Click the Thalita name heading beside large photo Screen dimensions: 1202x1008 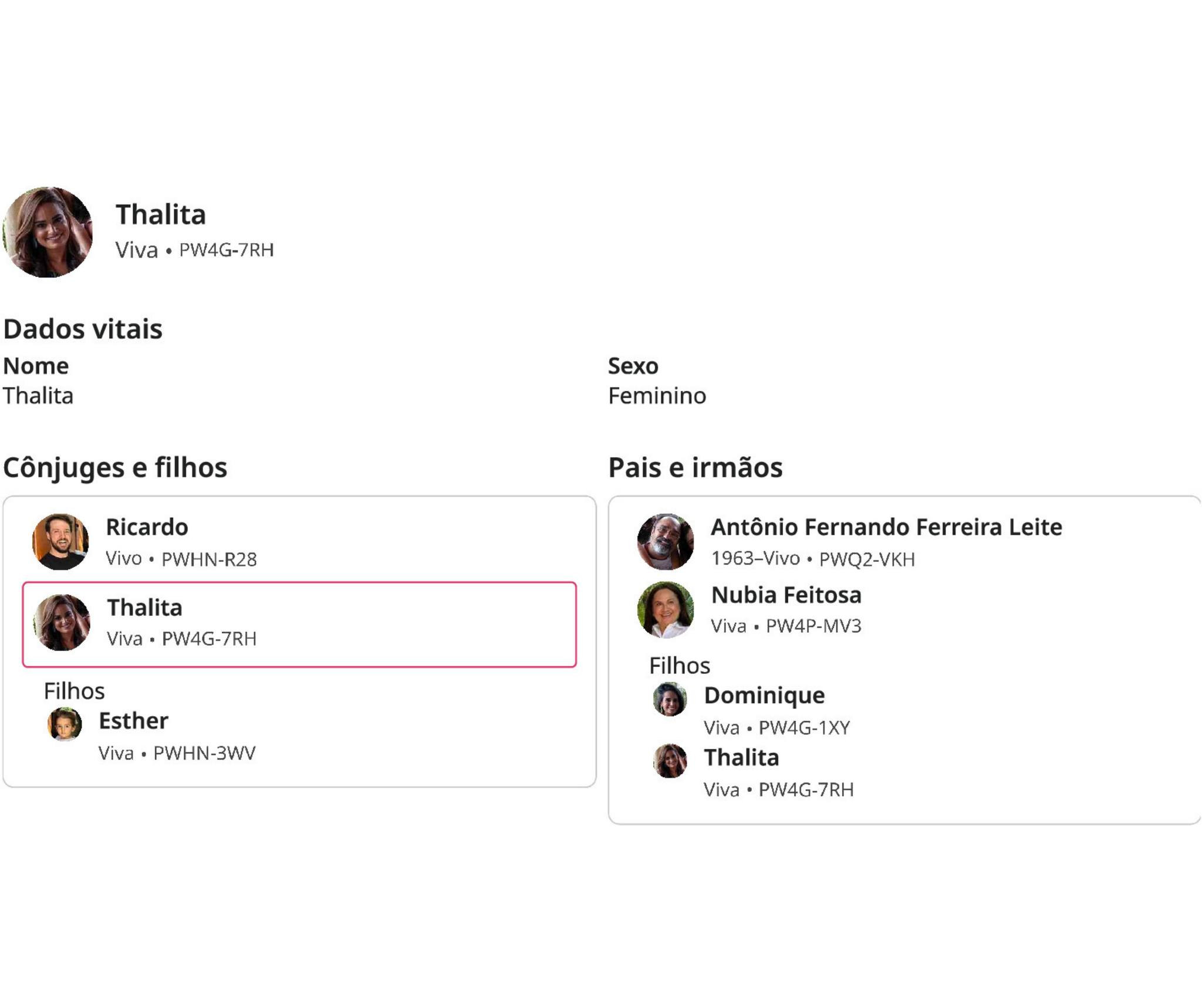point(160,214)
